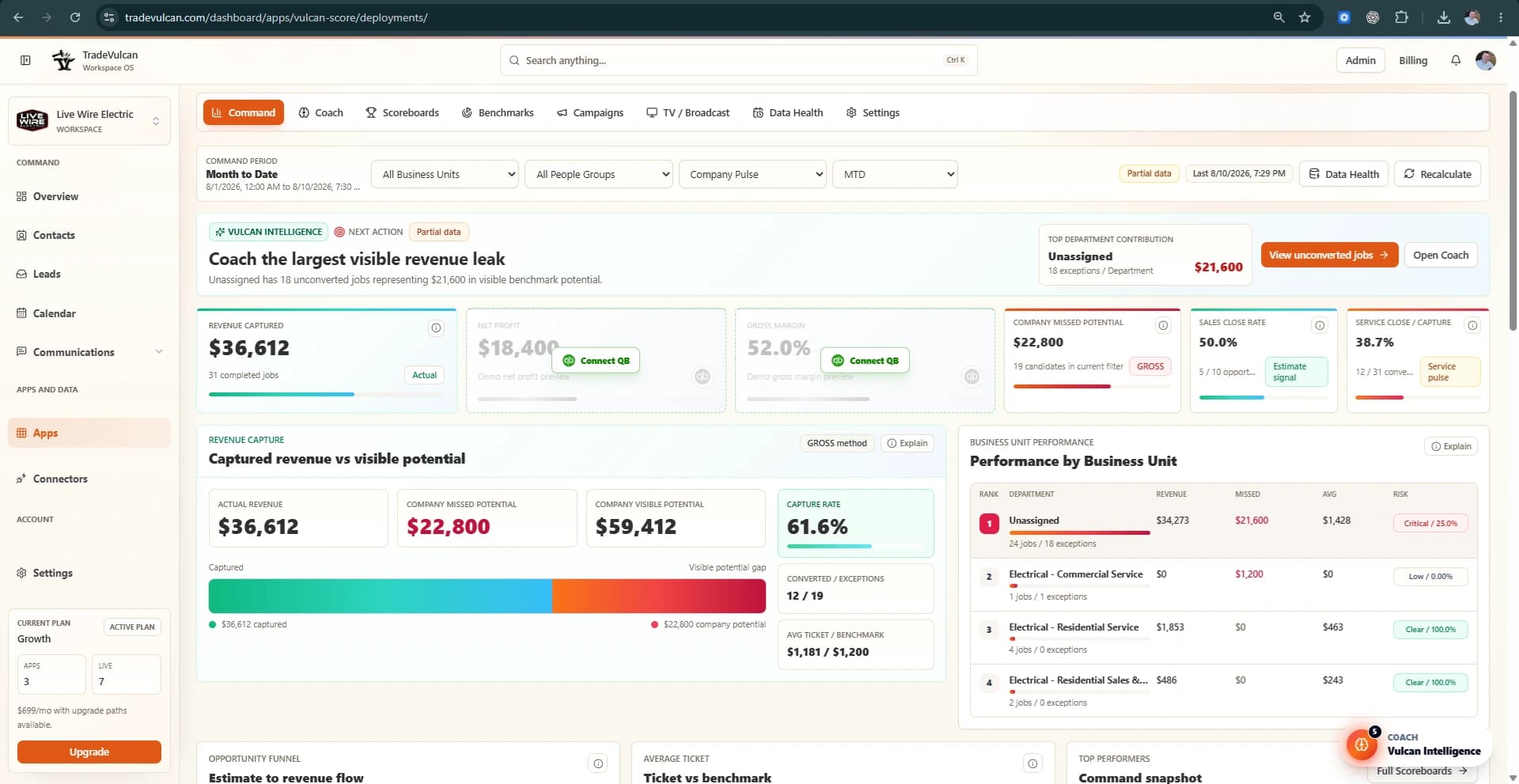Open the Scoreboards tab
The image size is (1519, 784).
tap(402, 112)
